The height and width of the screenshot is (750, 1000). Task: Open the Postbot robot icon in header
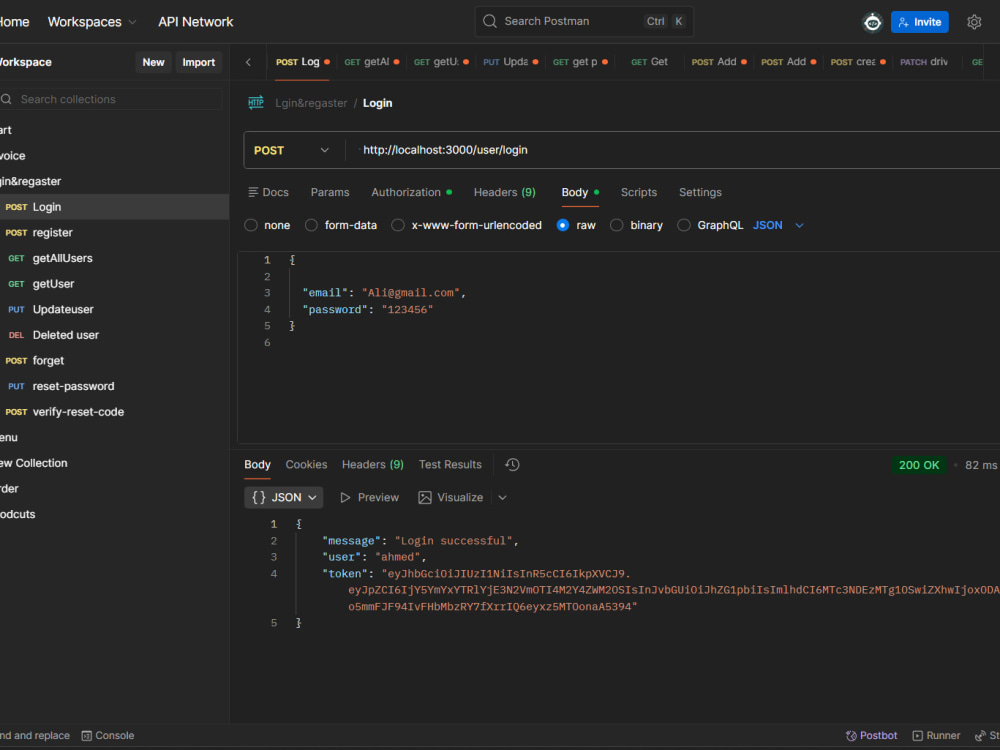pos(872,22)
